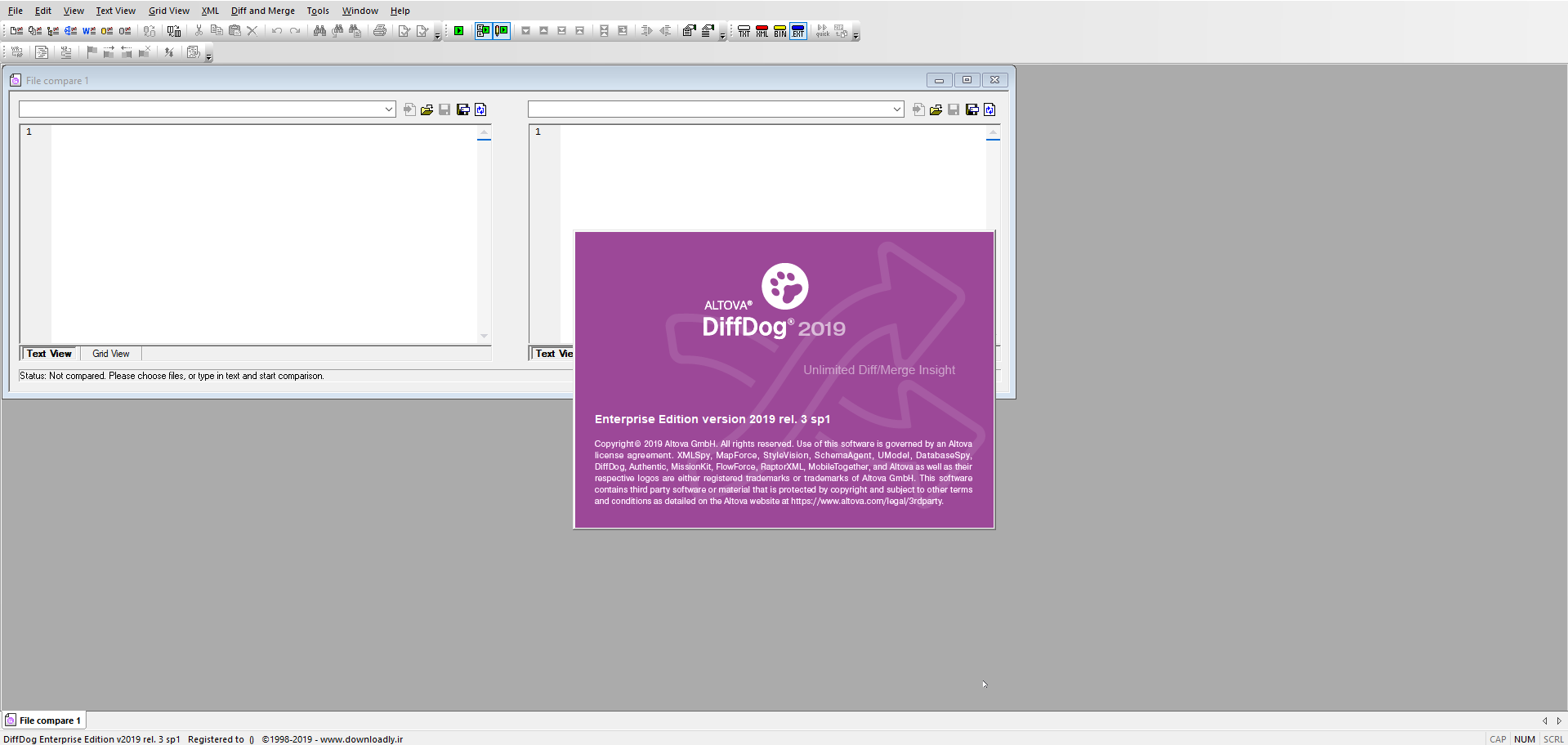Open left pane file path dropdown
The width and height of the screenshot is (1568, 745).
point(389,109)
